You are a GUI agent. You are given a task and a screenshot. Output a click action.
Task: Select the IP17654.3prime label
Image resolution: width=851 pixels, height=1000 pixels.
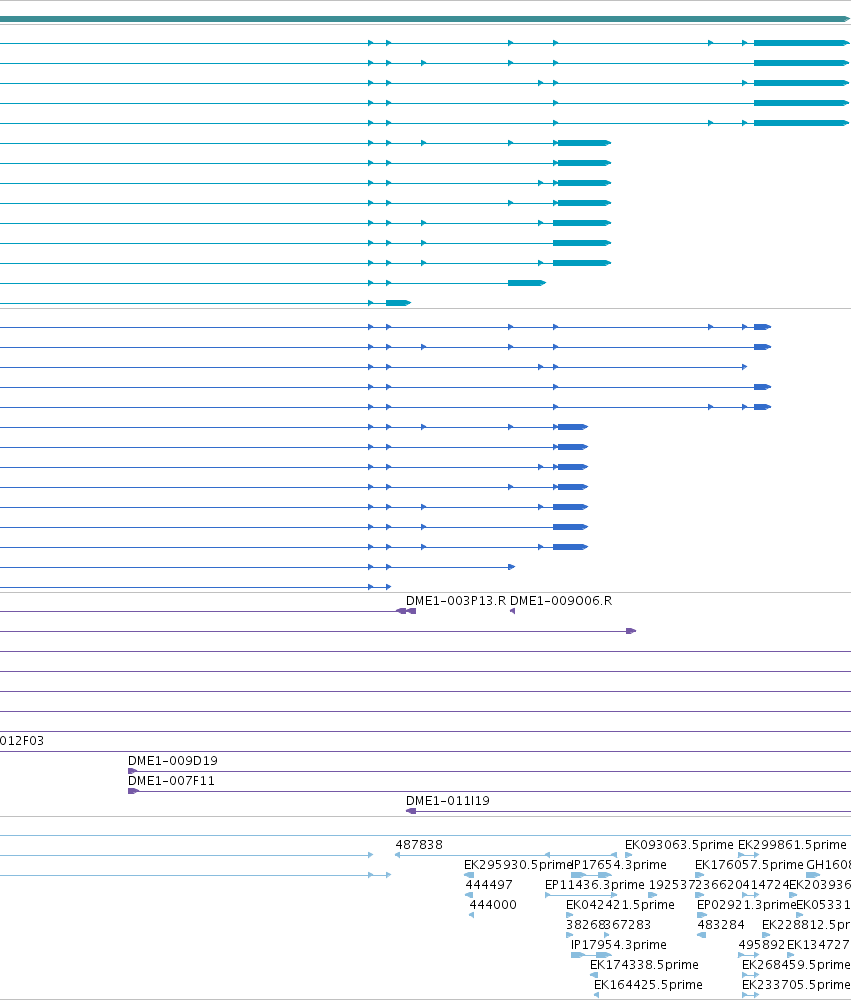pos(619,865)
